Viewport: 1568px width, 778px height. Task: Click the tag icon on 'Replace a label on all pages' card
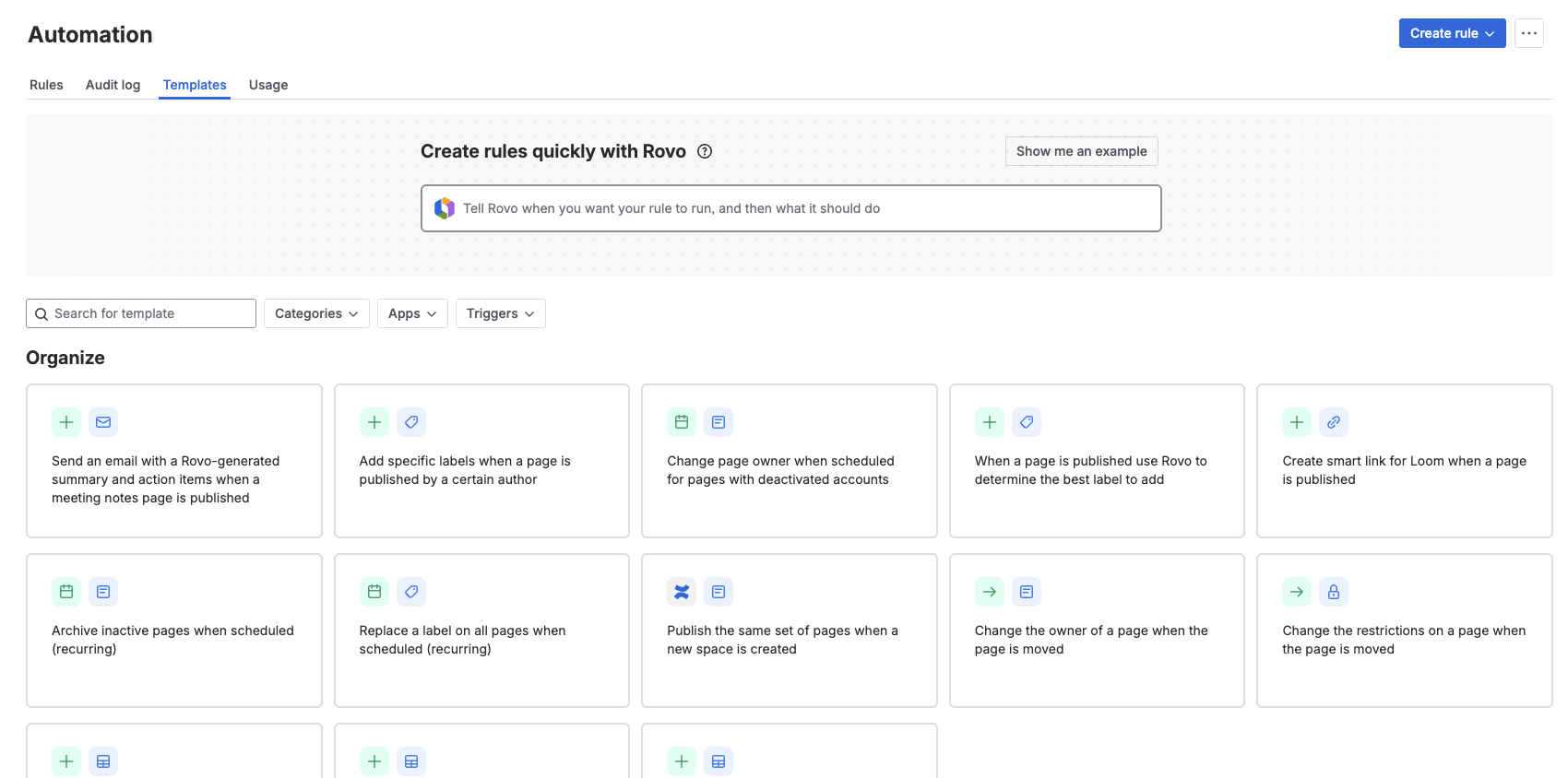click(x=411, y=592)
